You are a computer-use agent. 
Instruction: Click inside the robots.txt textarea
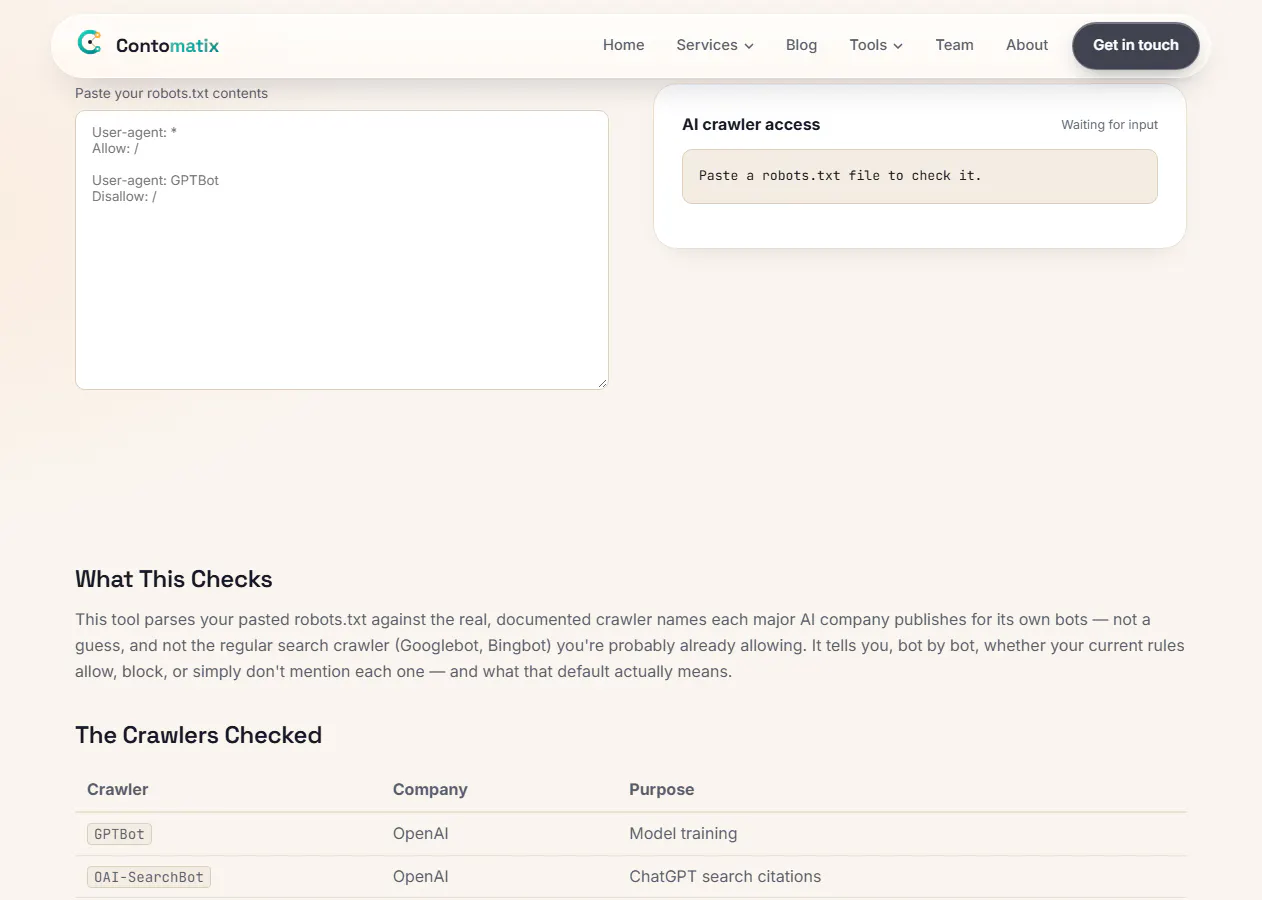pos(342,250)
